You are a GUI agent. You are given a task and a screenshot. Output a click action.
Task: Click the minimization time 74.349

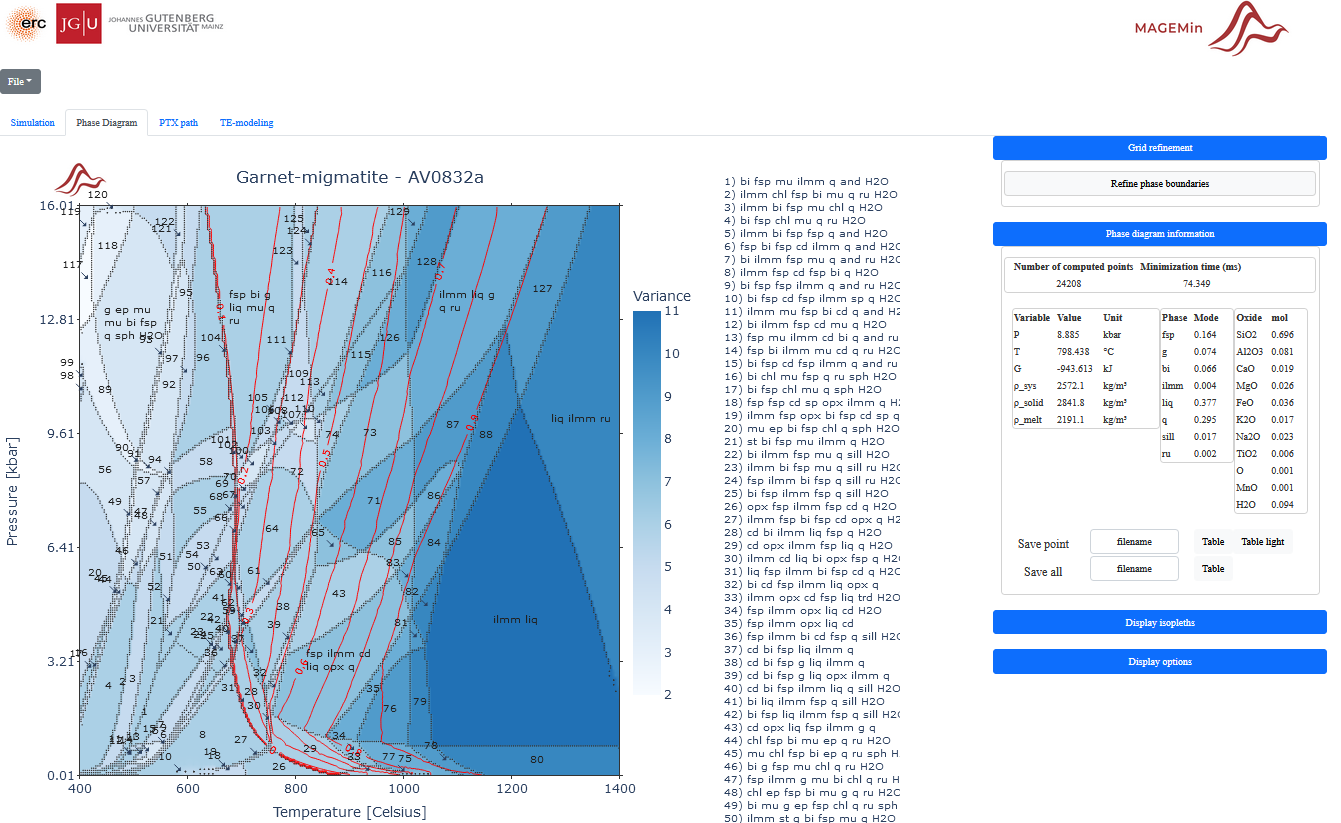coord(1196,284)
